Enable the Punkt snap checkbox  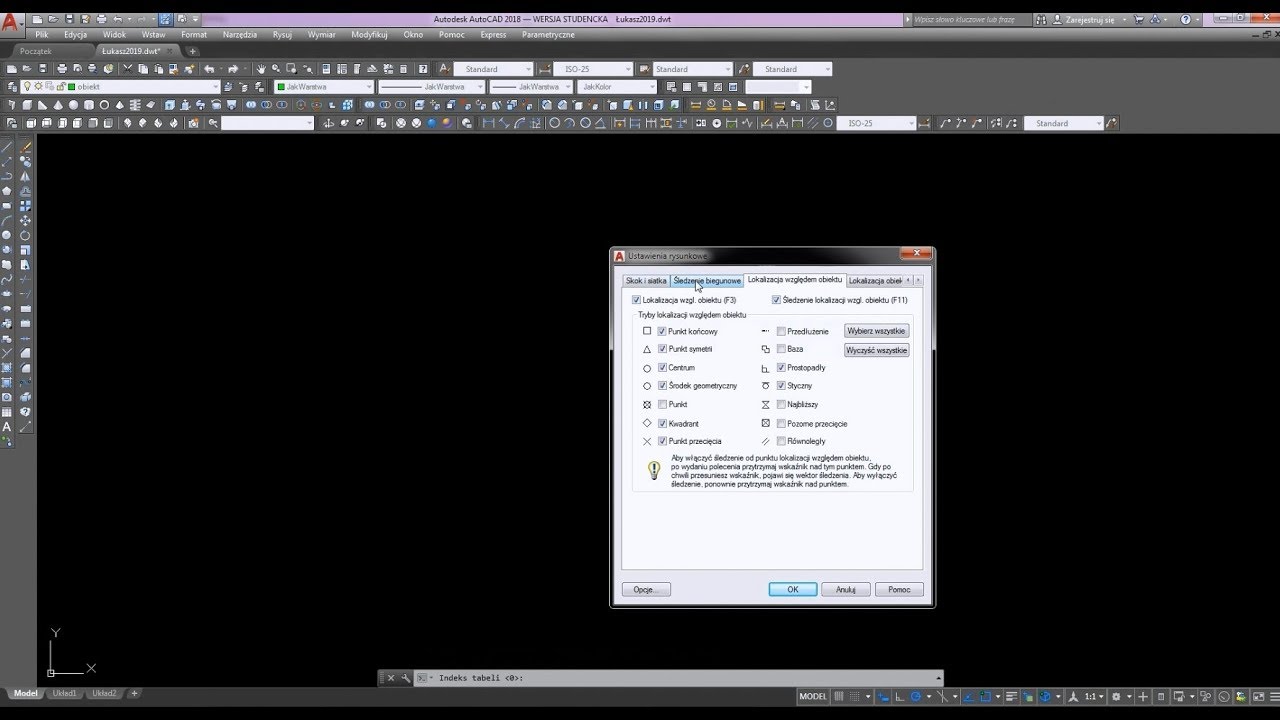(662, 405)
